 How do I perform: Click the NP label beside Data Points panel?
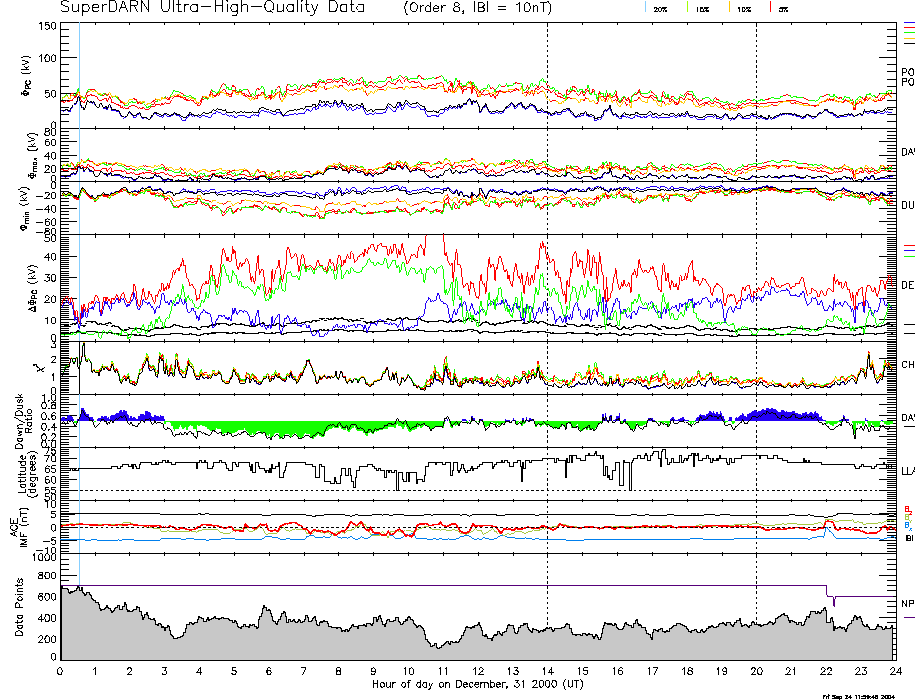tap(907, 604)
